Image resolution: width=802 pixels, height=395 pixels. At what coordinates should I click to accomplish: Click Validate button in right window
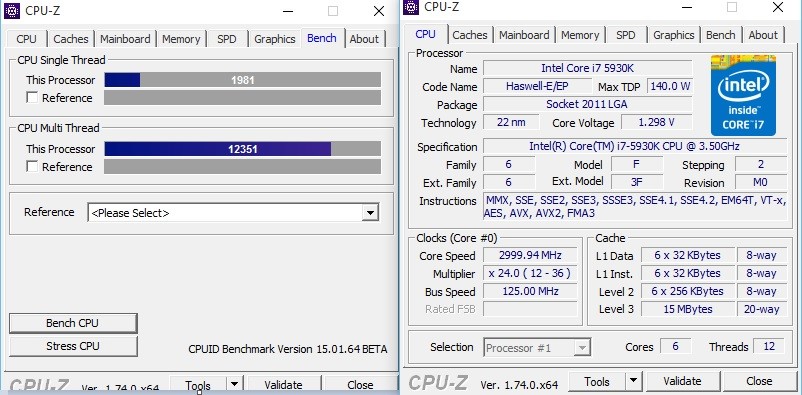[682, 381]
